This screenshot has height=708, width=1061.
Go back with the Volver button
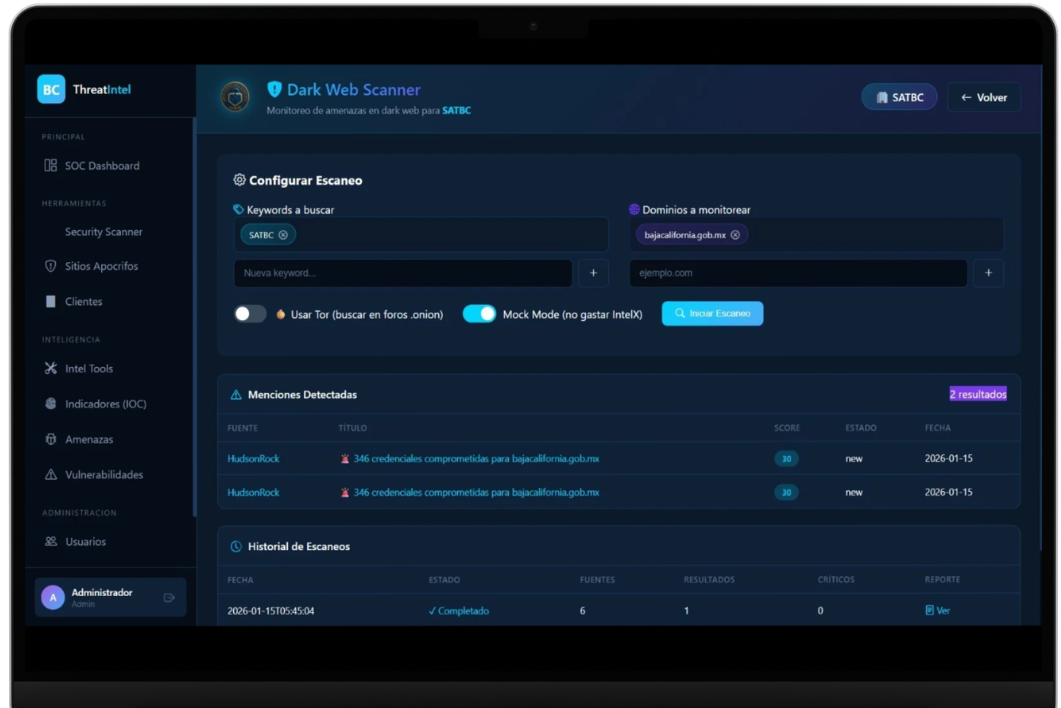(984, 97)
